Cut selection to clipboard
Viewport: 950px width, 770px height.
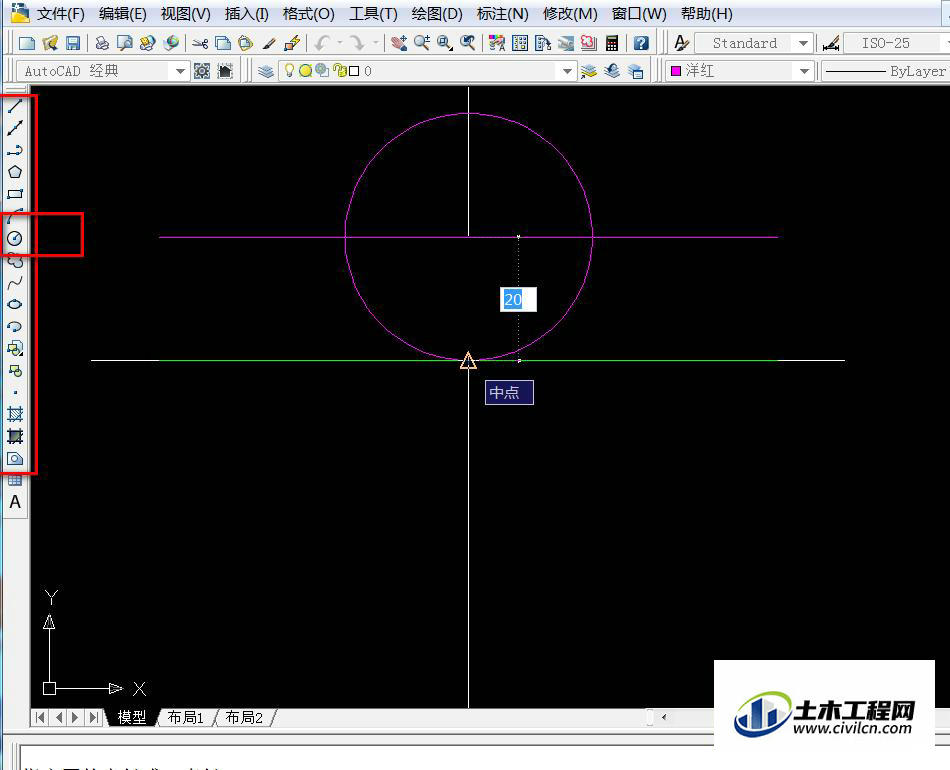click(200, 43)
